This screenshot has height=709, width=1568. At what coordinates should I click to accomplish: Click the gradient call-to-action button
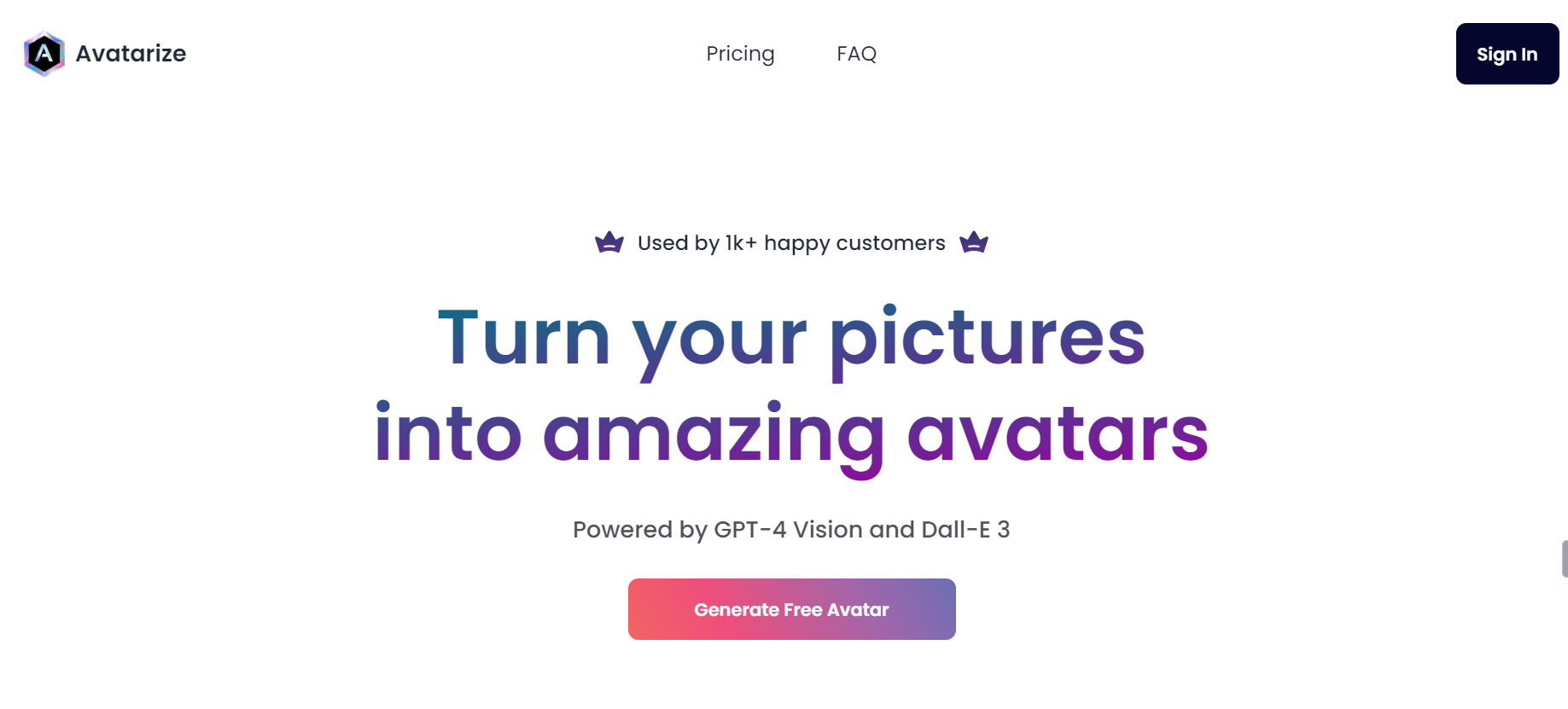791,608
